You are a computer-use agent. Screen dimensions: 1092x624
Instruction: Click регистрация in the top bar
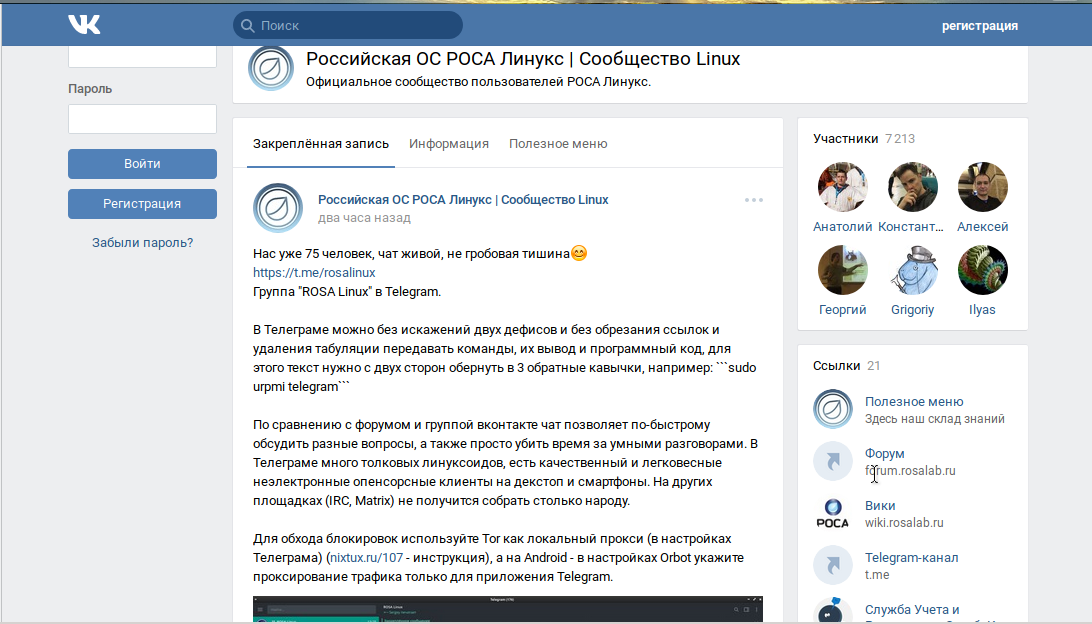[x=980, y=26]
